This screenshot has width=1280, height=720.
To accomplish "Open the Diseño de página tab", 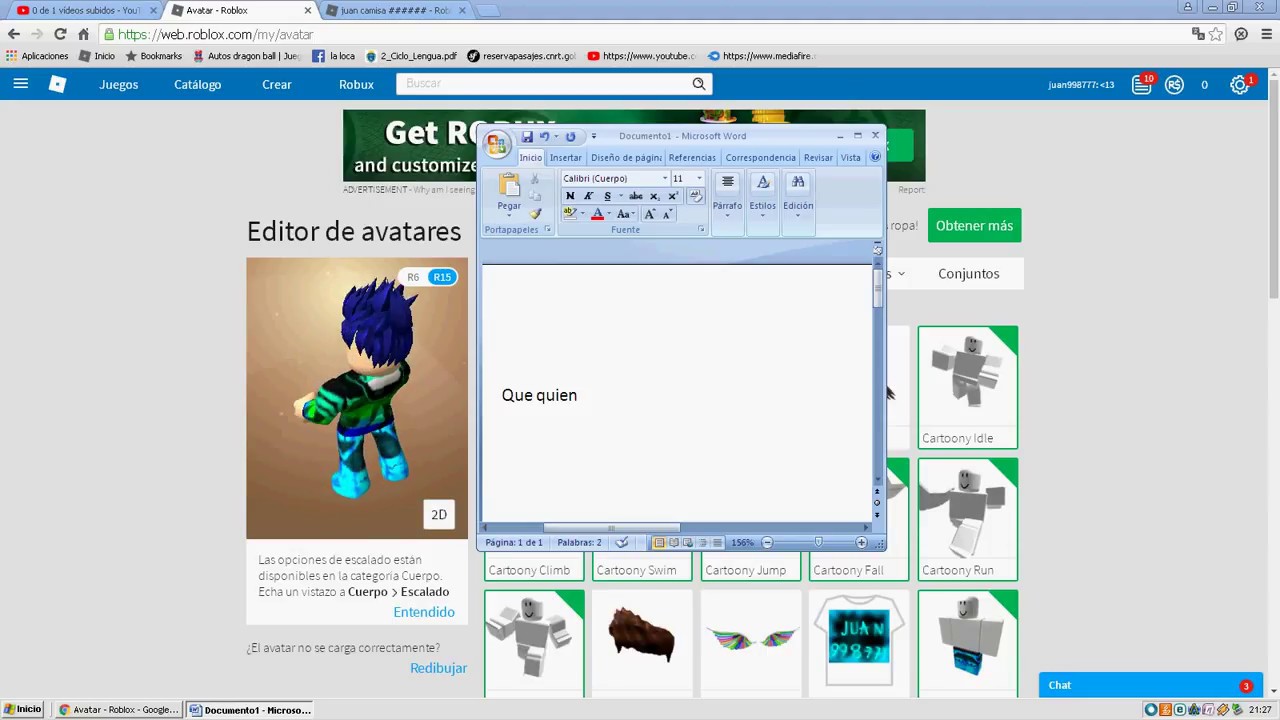I will (626, 158).
